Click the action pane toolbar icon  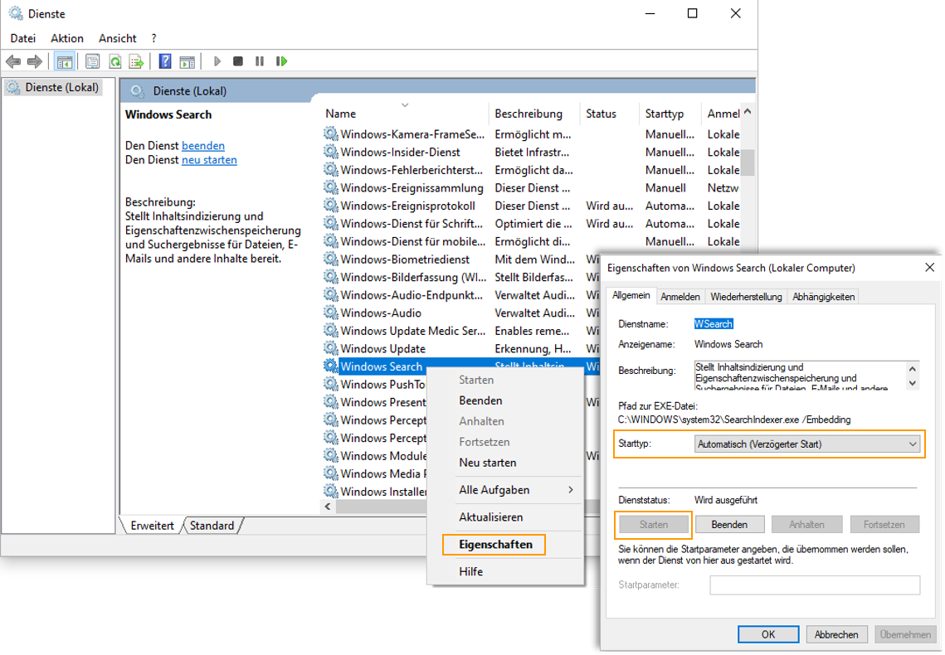[187, 61]
